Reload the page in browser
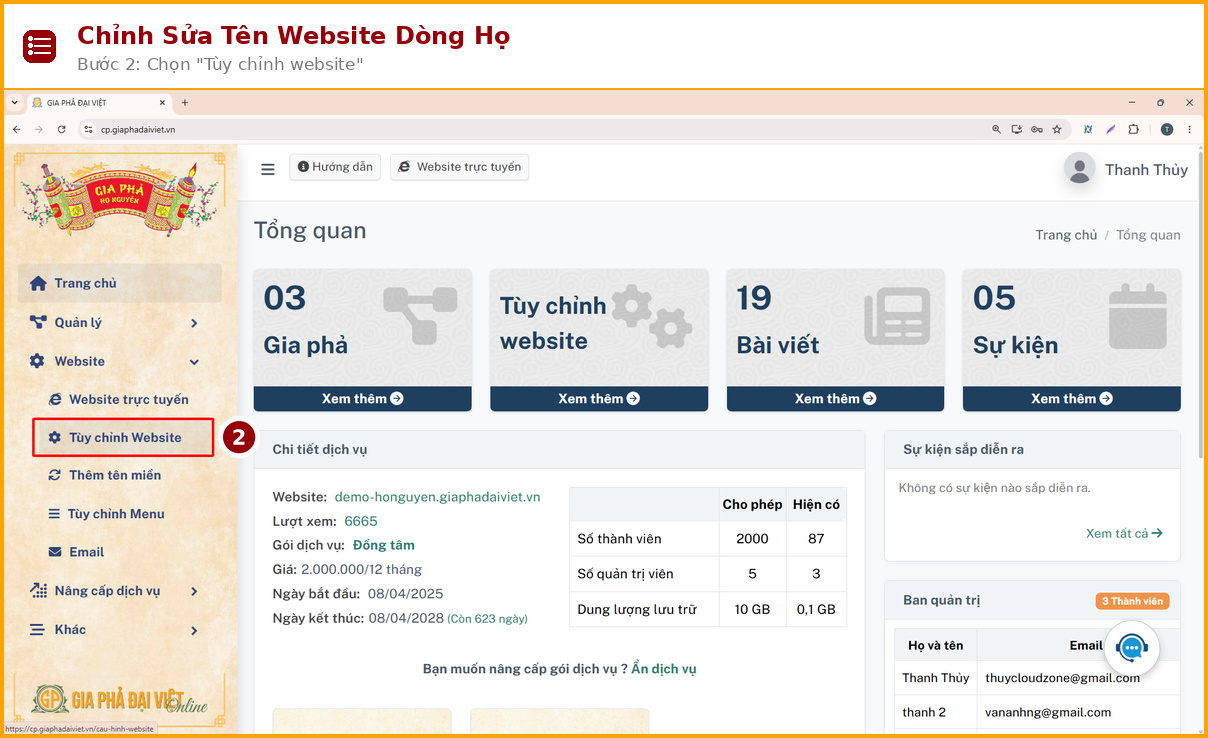The width and height of the screenshot is (1208, 738). [62, 129]
